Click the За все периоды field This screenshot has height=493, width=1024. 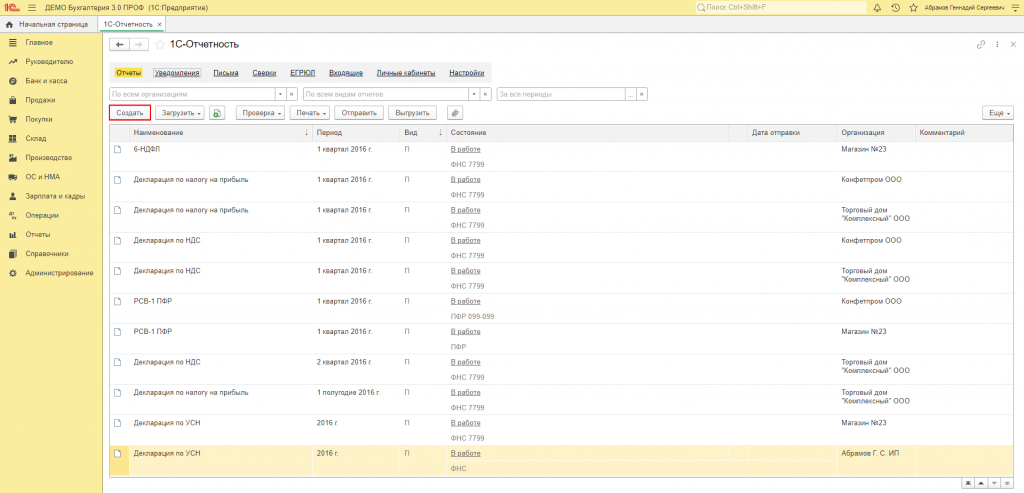(x=561, y=94)
